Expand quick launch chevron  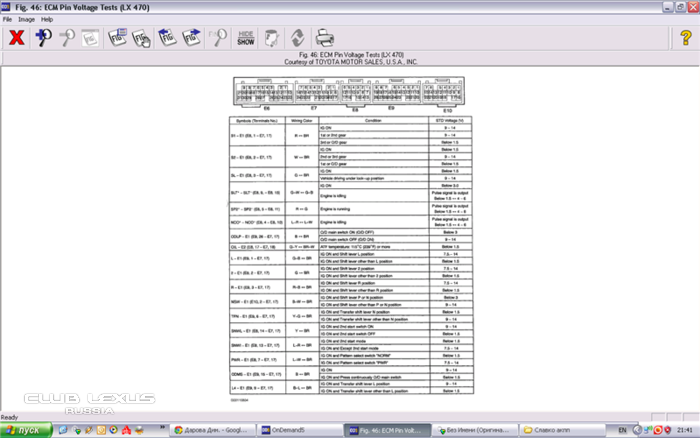tap(162, 427)
